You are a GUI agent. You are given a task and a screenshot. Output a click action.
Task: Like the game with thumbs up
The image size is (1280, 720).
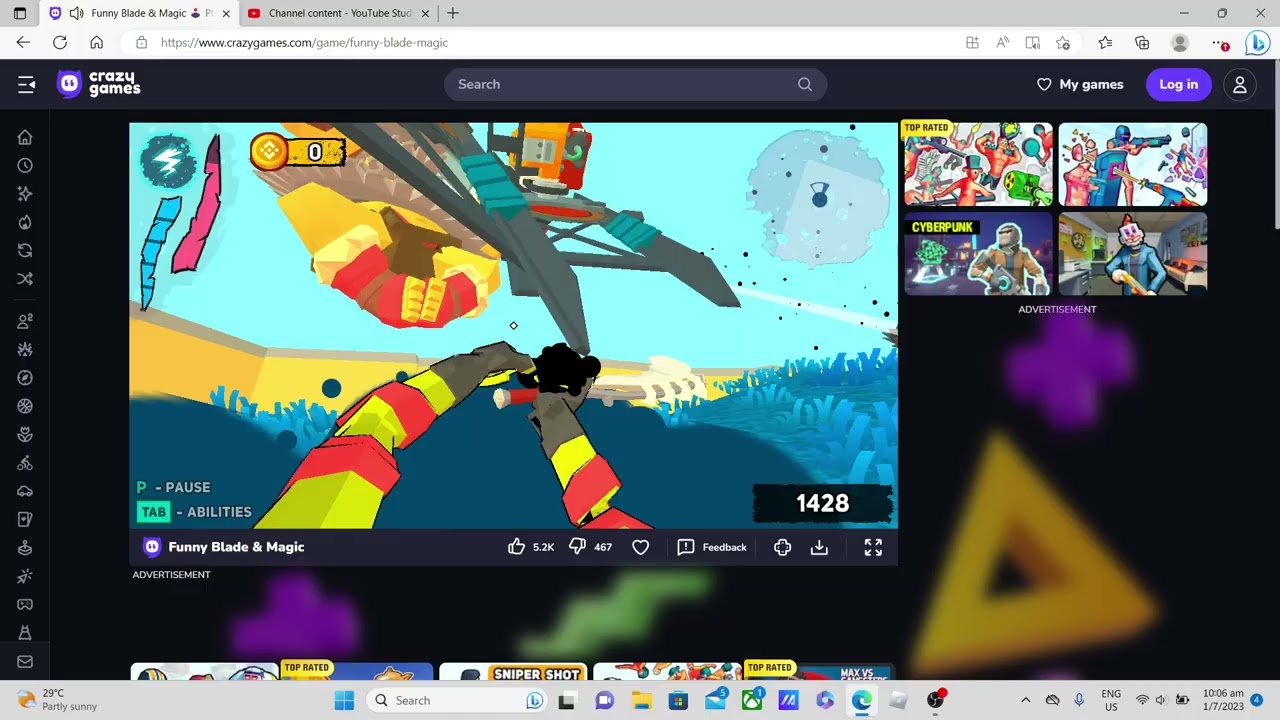tap(516, 547)
